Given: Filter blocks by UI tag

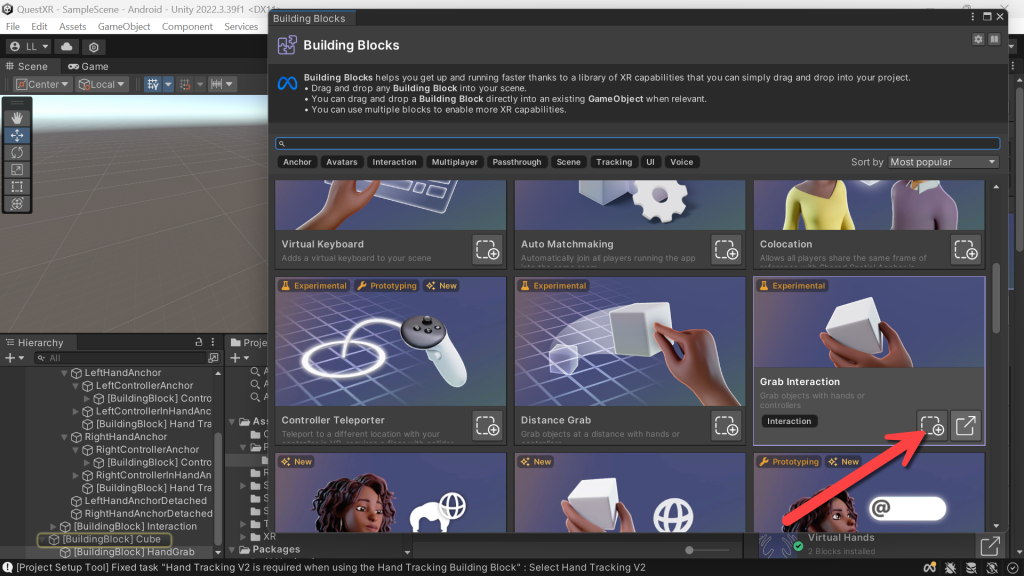Looking at the screenshot, I should click(650, 162).
